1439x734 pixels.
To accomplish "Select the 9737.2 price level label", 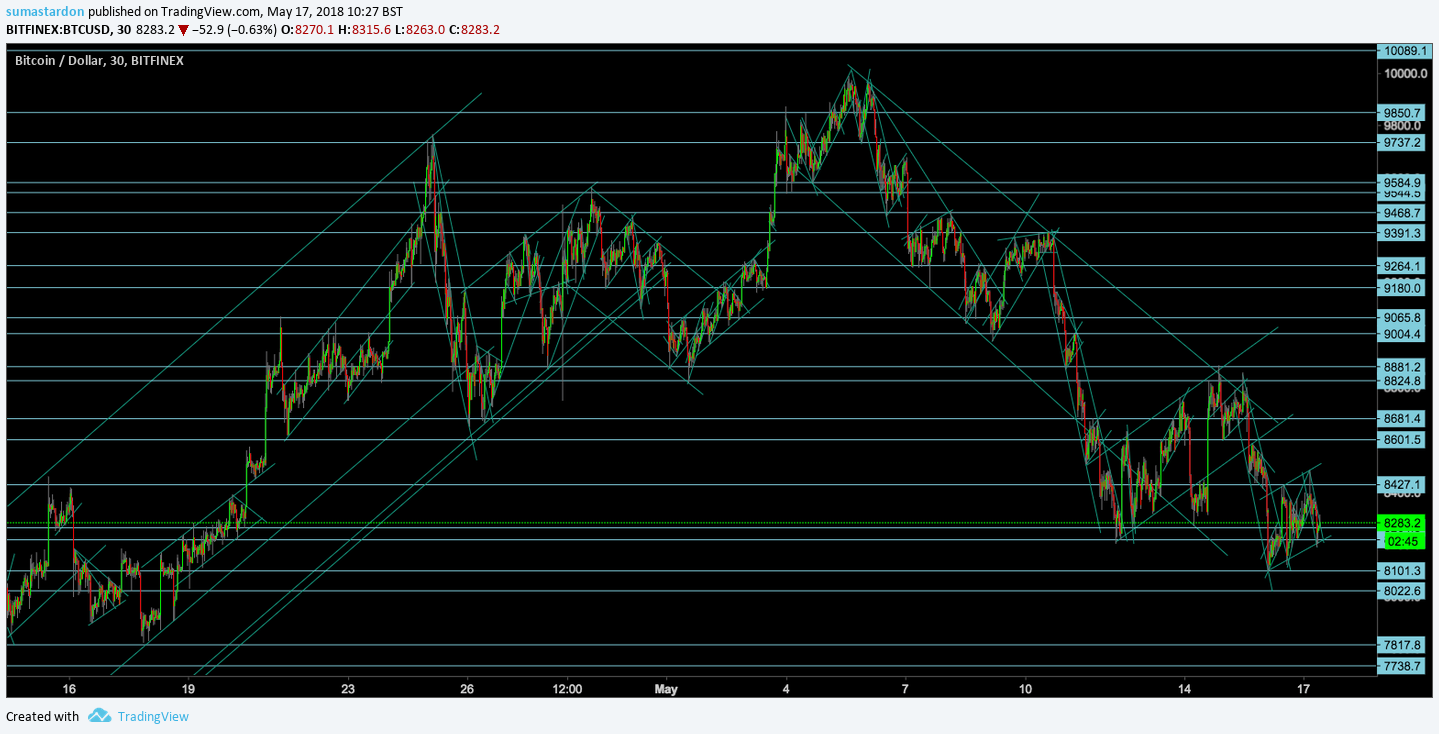I will 1401,142.
